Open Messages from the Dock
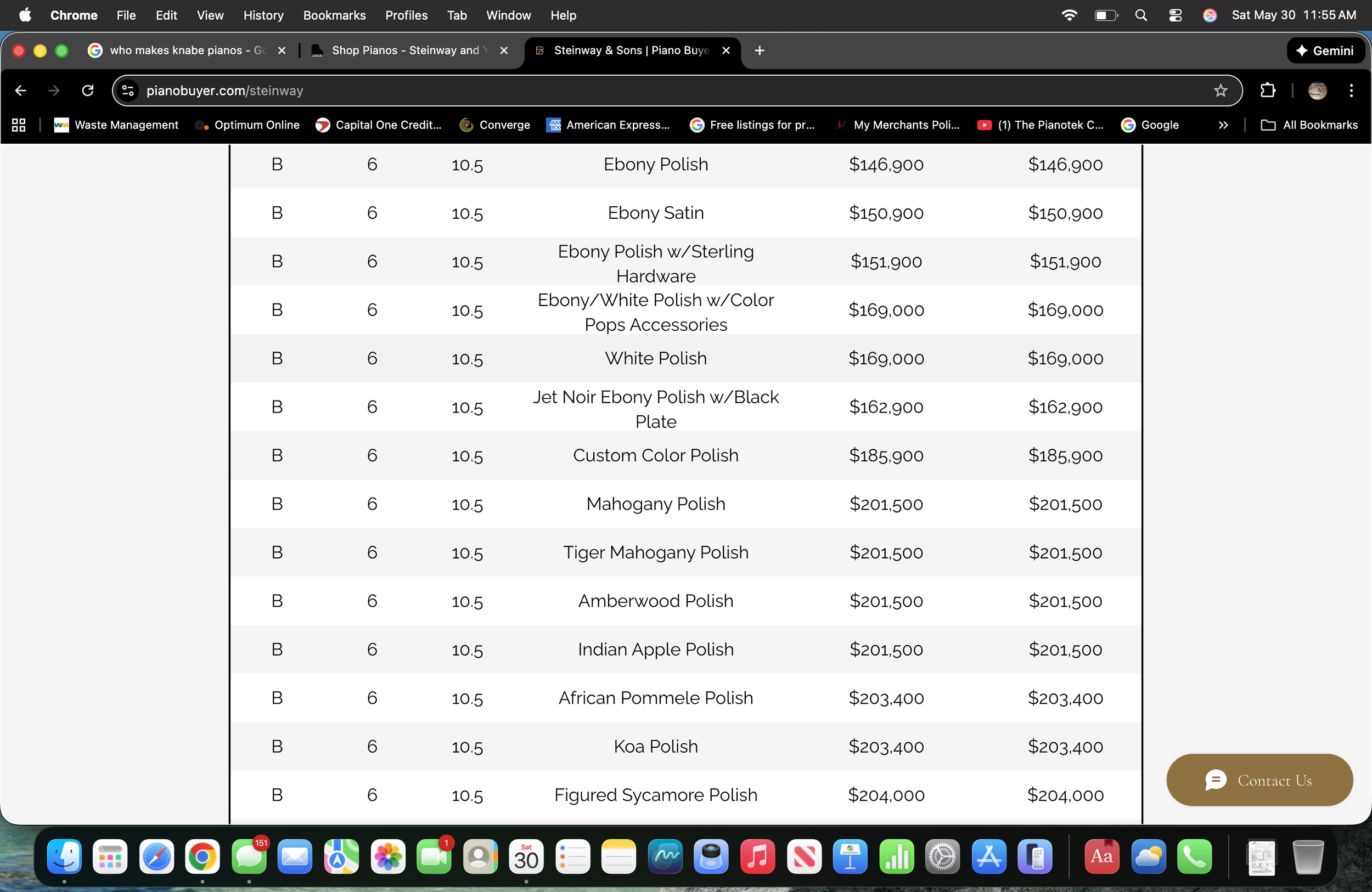The width and height of the screenshot is (1372, 892). point(249,857)
